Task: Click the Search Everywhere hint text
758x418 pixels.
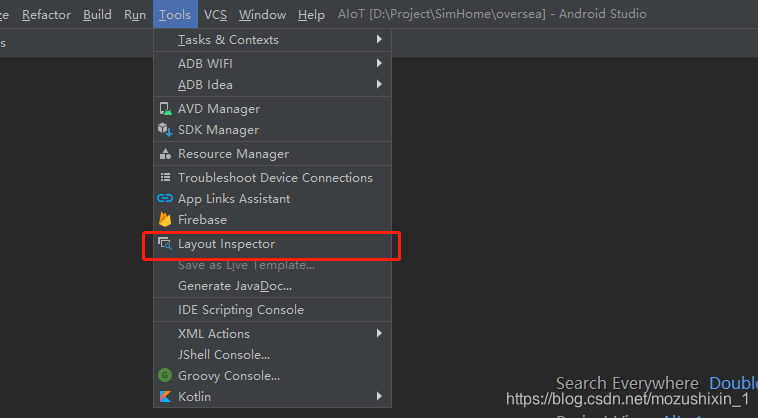Action: pyautogui.click(x=627, y=383)
